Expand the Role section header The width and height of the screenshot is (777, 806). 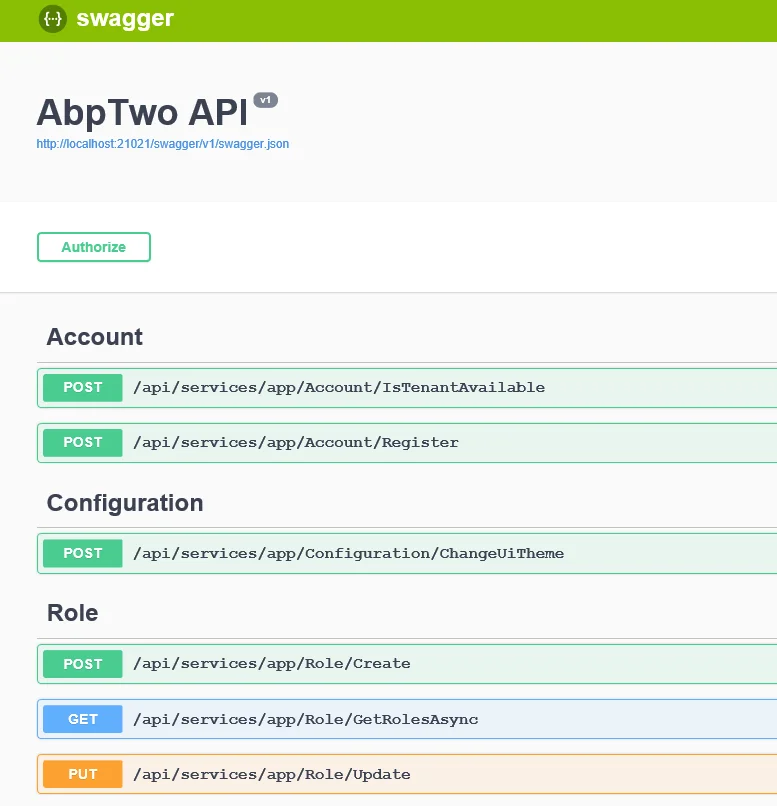click(x=71, y=613)
